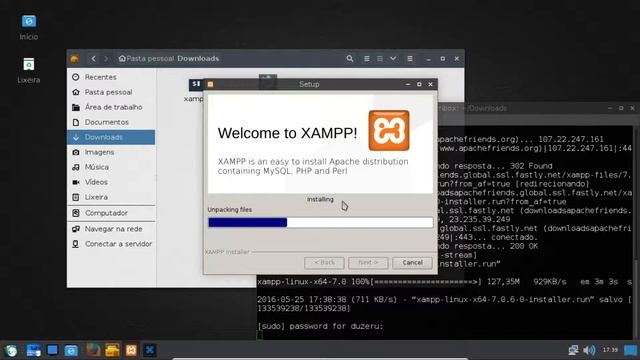
Task: Click the Downloads breadcrumb in path bar
Action: coord(198,58)
